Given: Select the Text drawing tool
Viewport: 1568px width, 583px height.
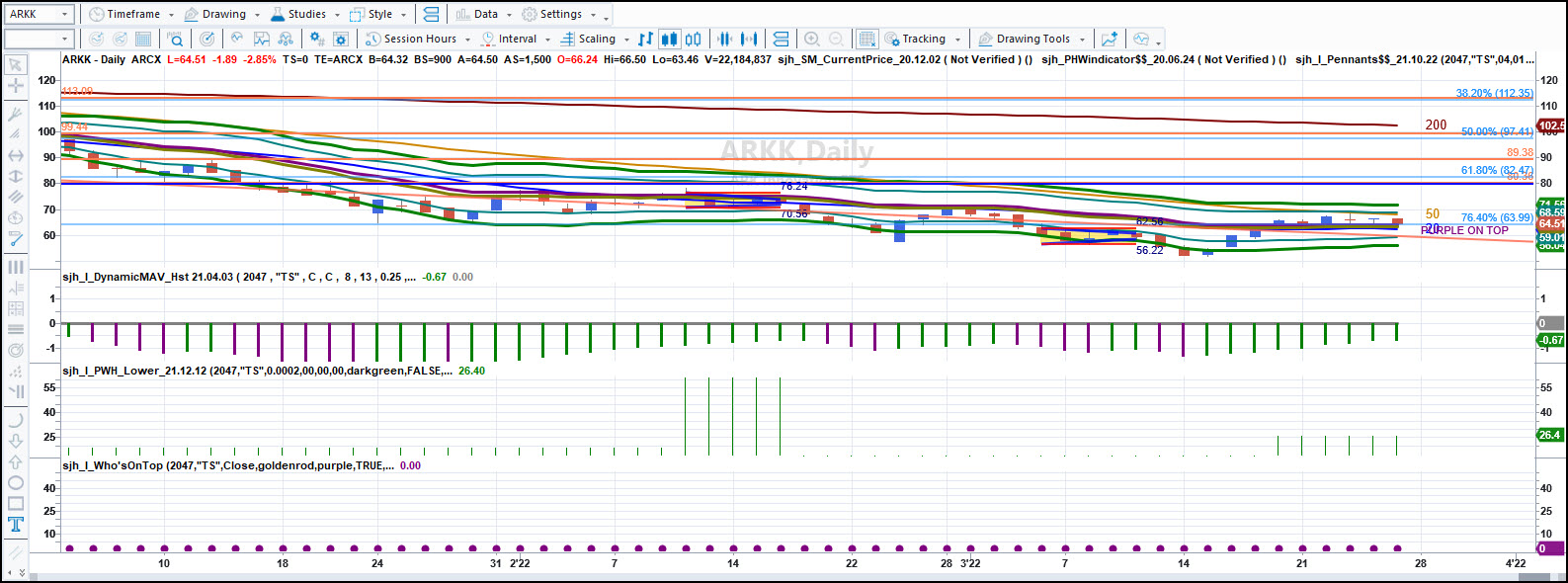Looking at the screenshot, I should click(x=16, y=525).
